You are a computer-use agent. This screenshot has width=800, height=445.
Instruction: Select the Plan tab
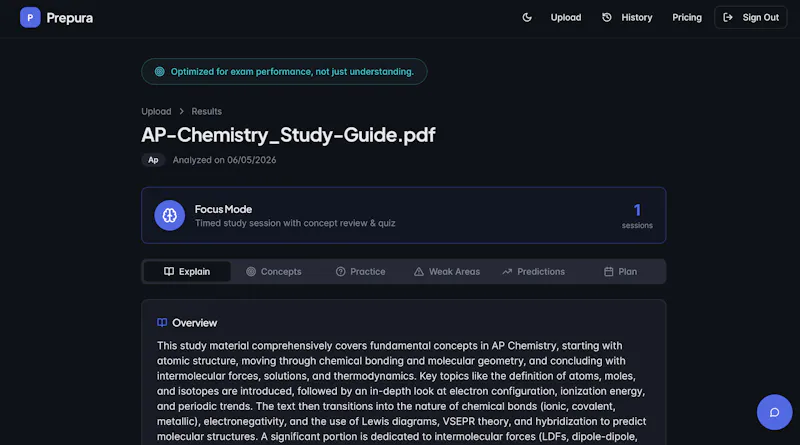click(x=620, y=271)
